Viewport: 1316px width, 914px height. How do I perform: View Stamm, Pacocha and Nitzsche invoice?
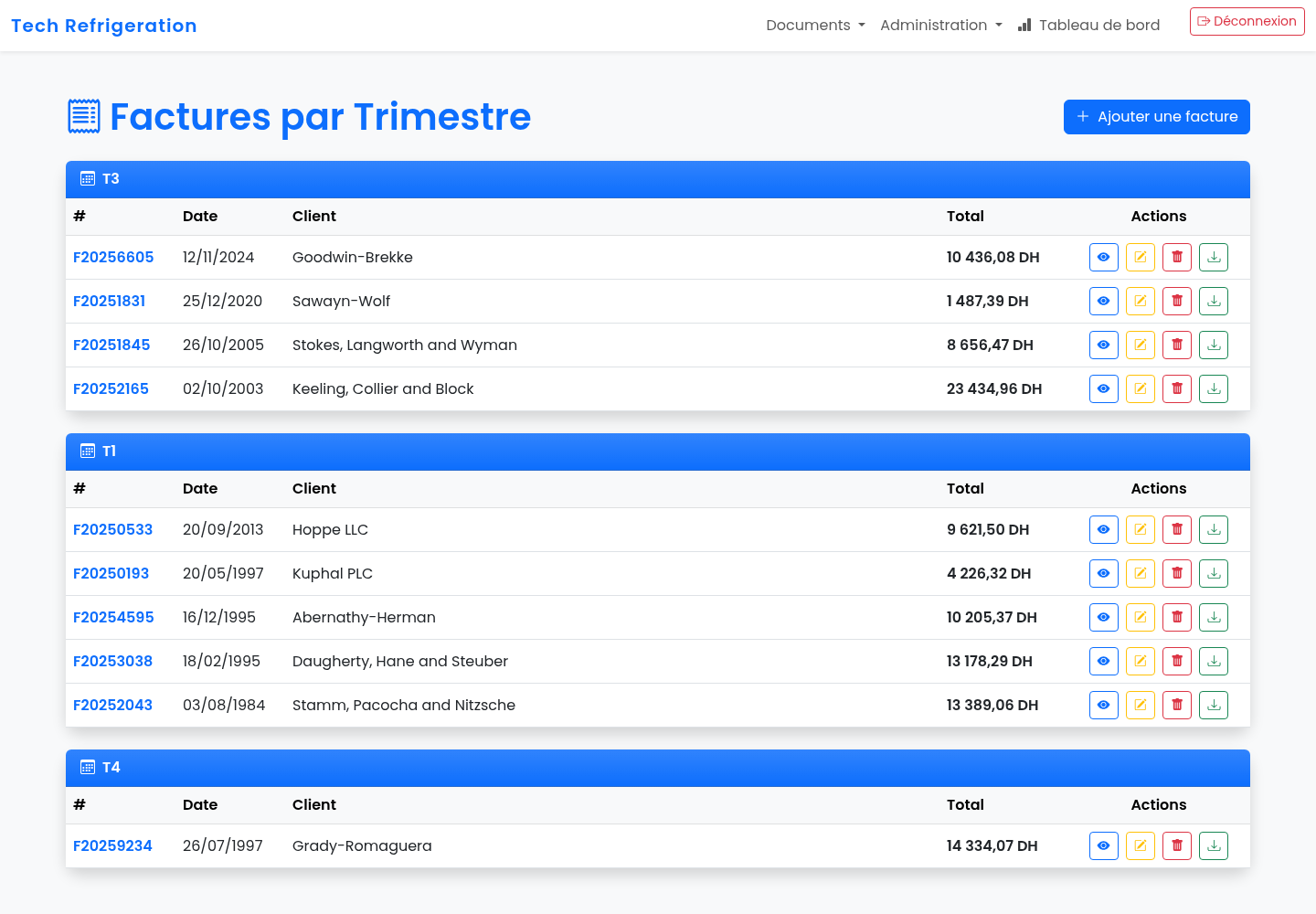[1104, 706]
